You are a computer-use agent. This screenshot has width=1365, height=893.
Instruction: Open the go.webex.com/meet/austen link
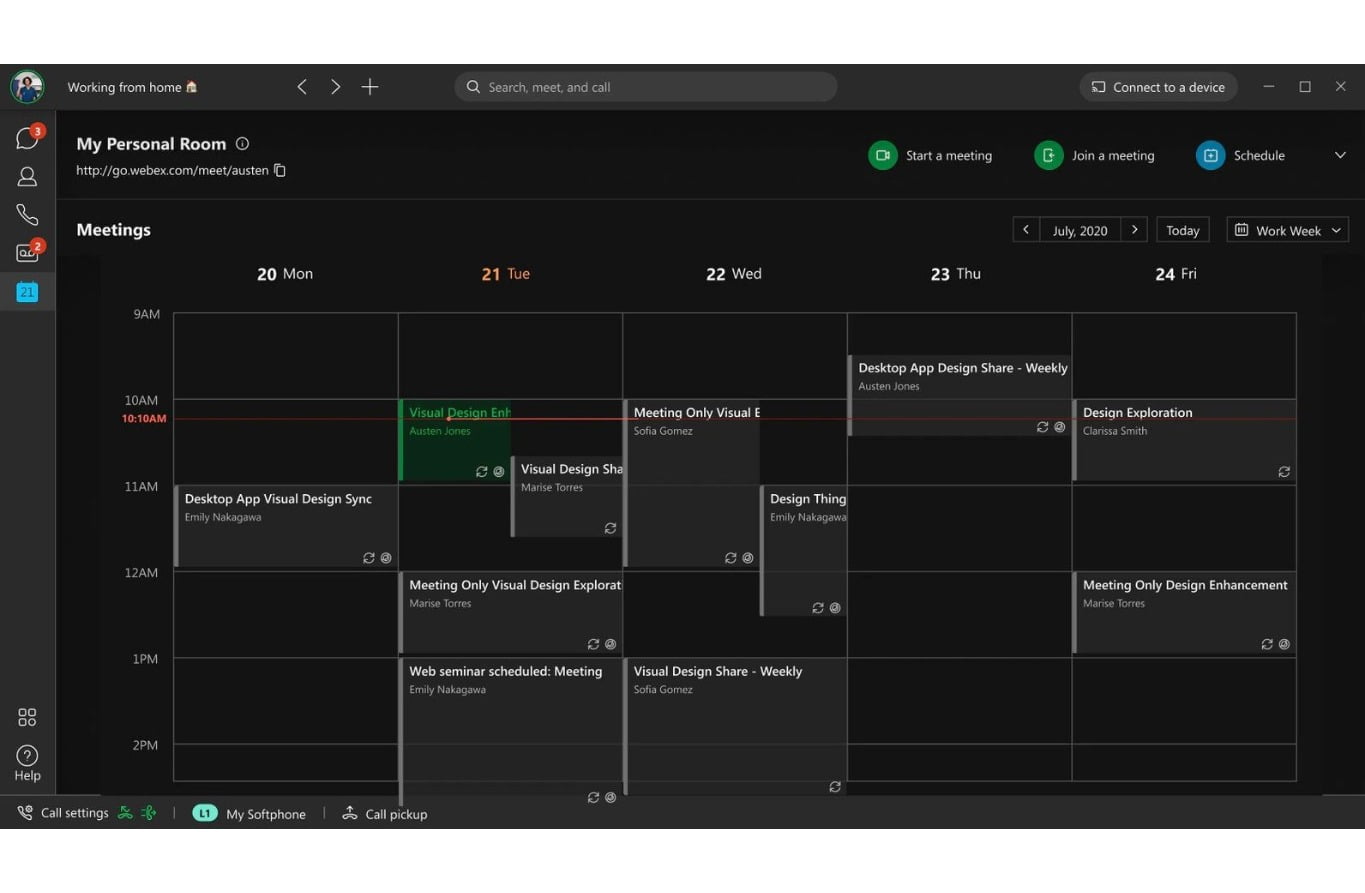coord(172,171)
